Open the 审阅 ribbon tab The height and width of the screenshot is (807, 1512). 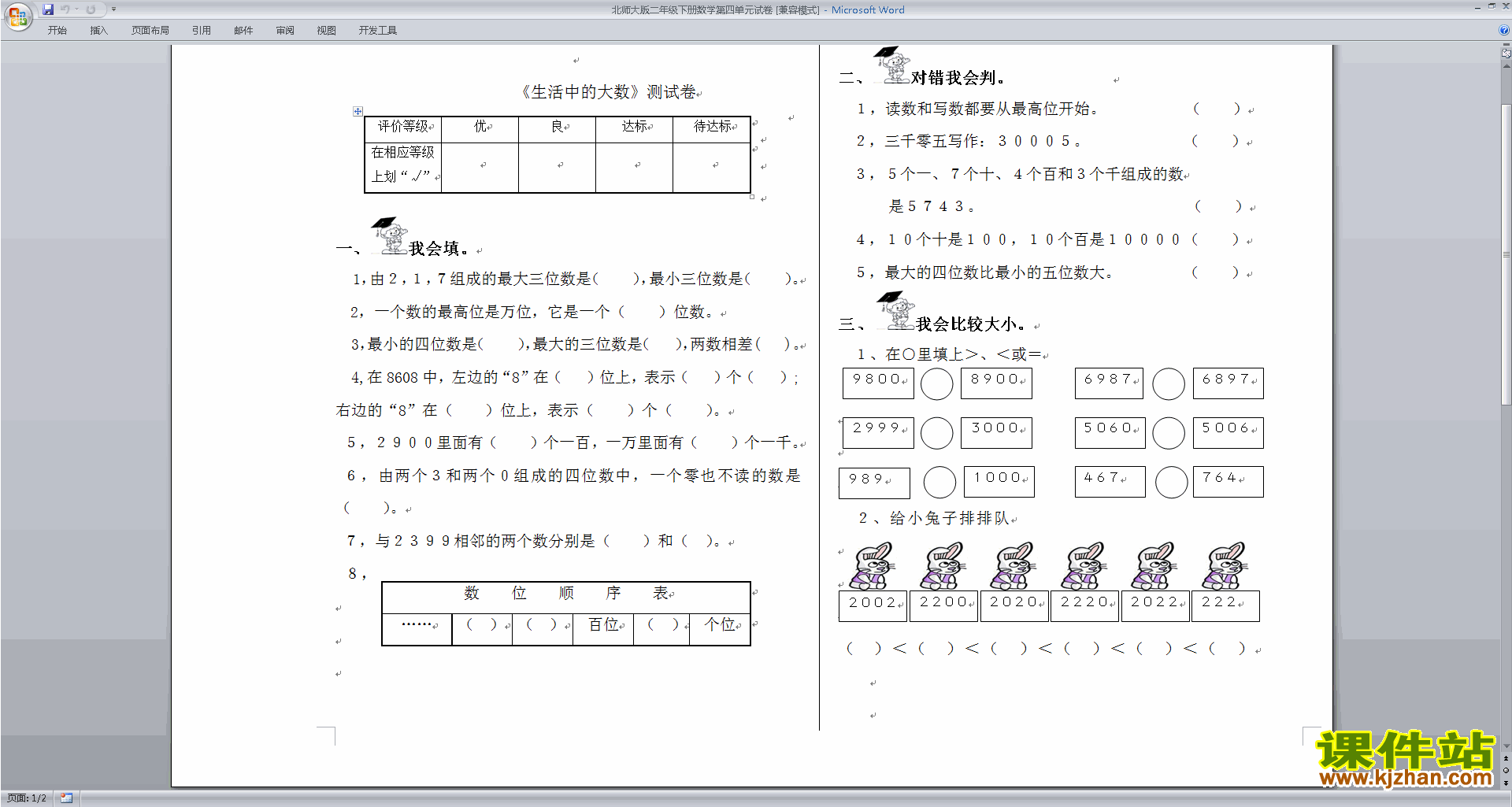pyautogui.click(x=285, y=31)
